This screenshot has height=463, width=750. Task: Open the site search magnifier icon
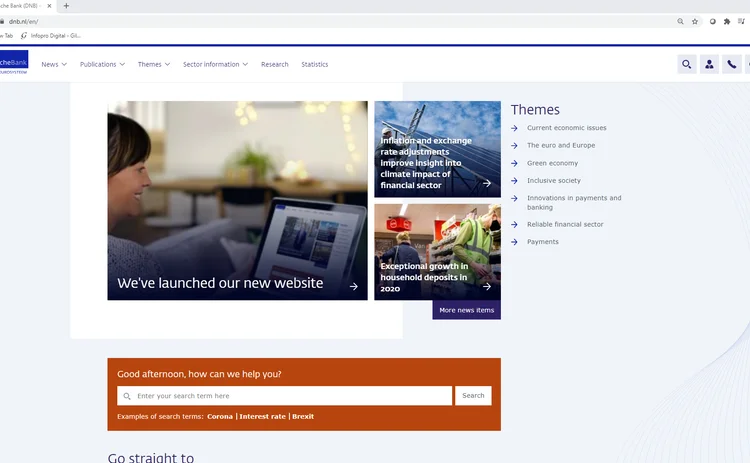687,64
